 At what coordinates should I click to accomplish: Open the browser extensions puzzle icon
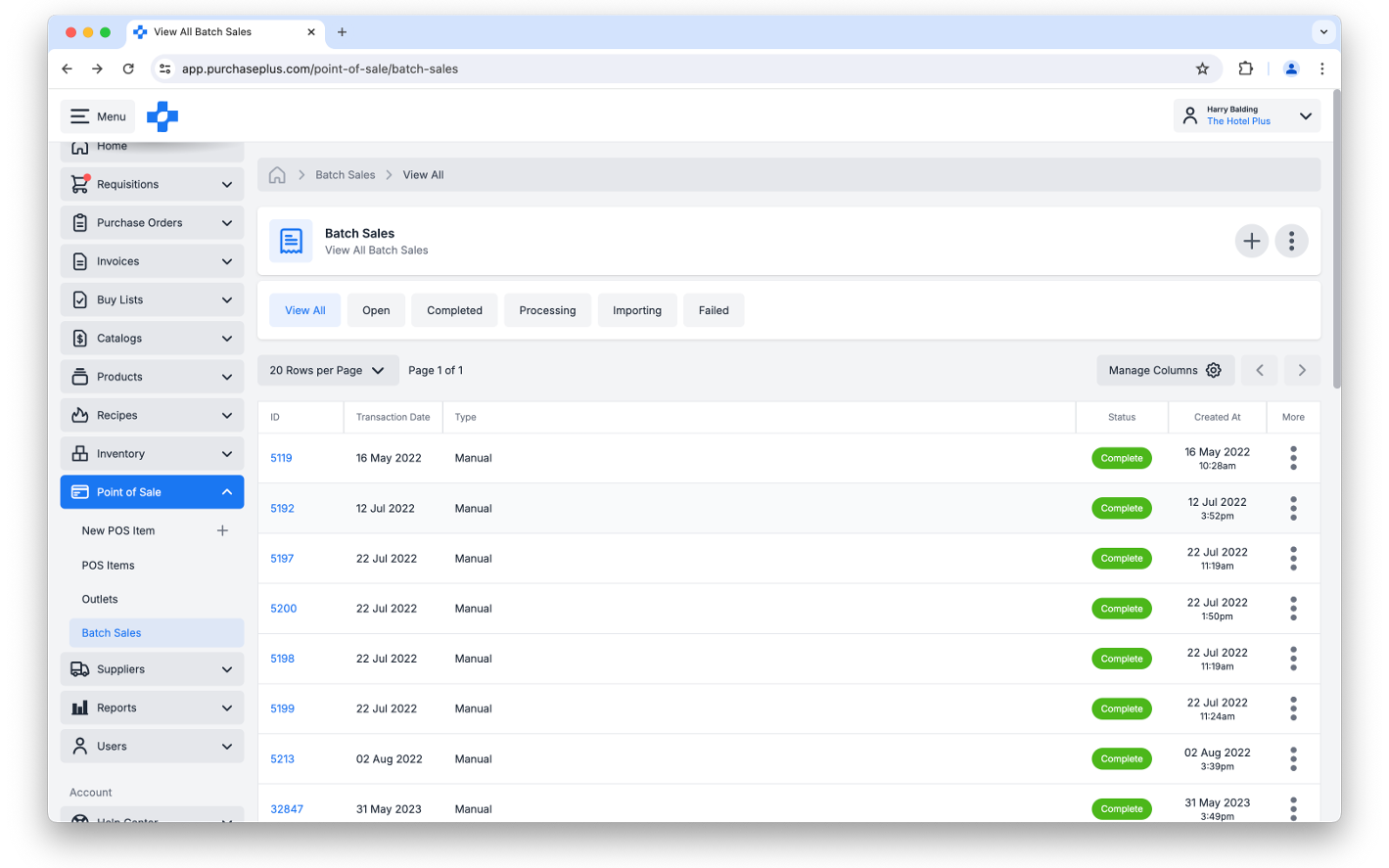pos(1245,69)
